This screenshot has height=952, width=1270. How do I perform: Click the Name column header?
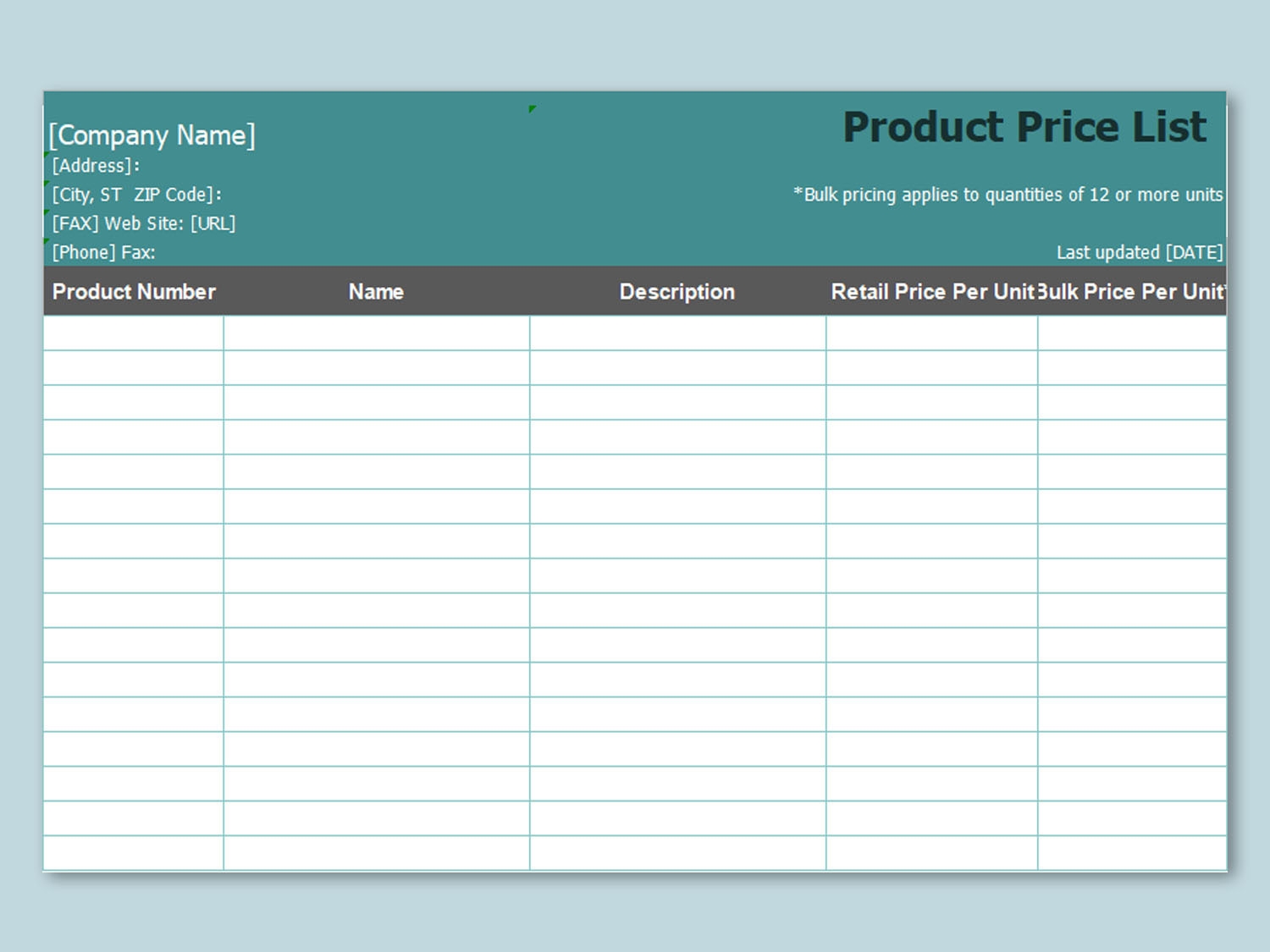[x=376, y=291]
